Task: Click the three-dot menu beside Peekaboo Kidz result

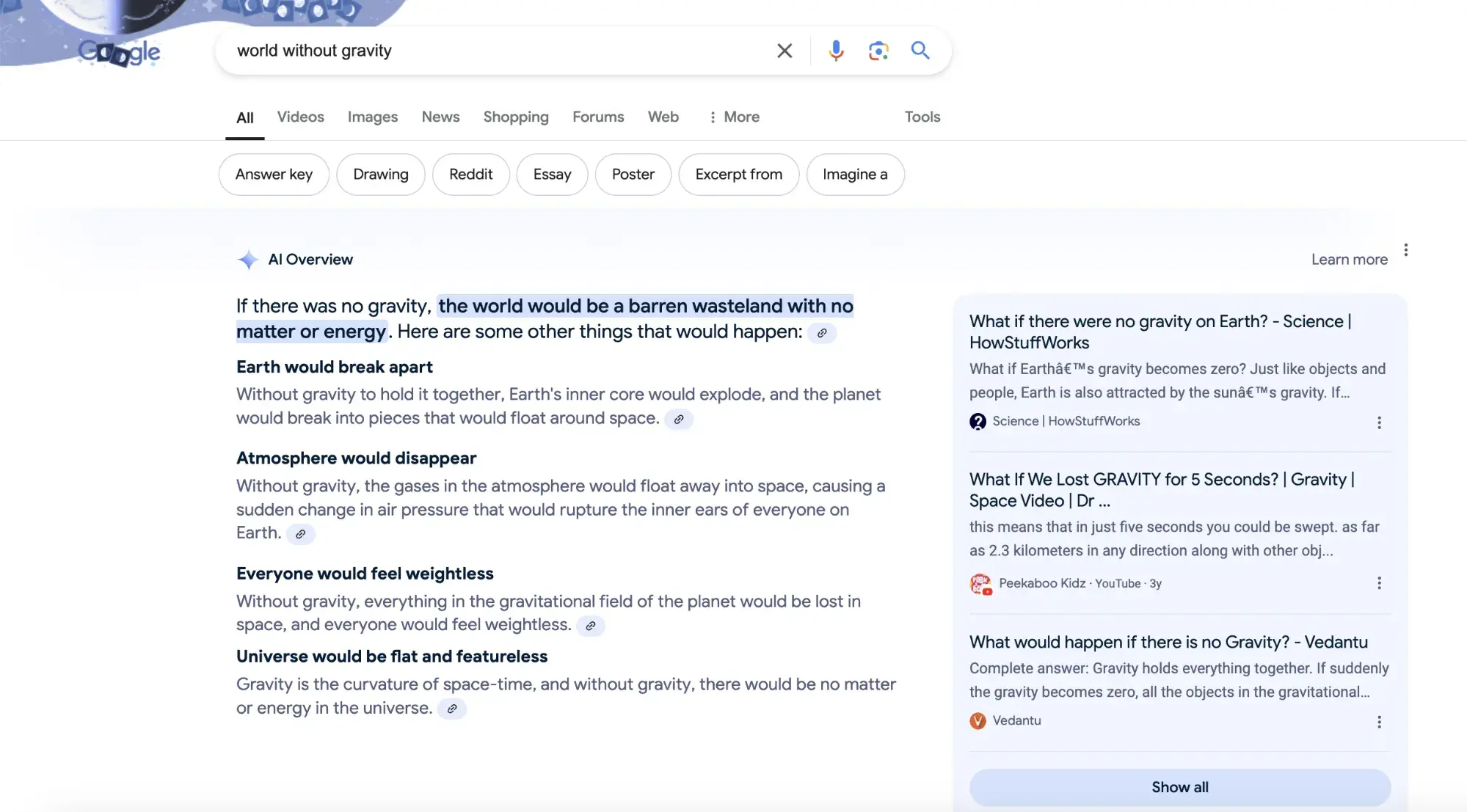Action: click(1379, 583)
